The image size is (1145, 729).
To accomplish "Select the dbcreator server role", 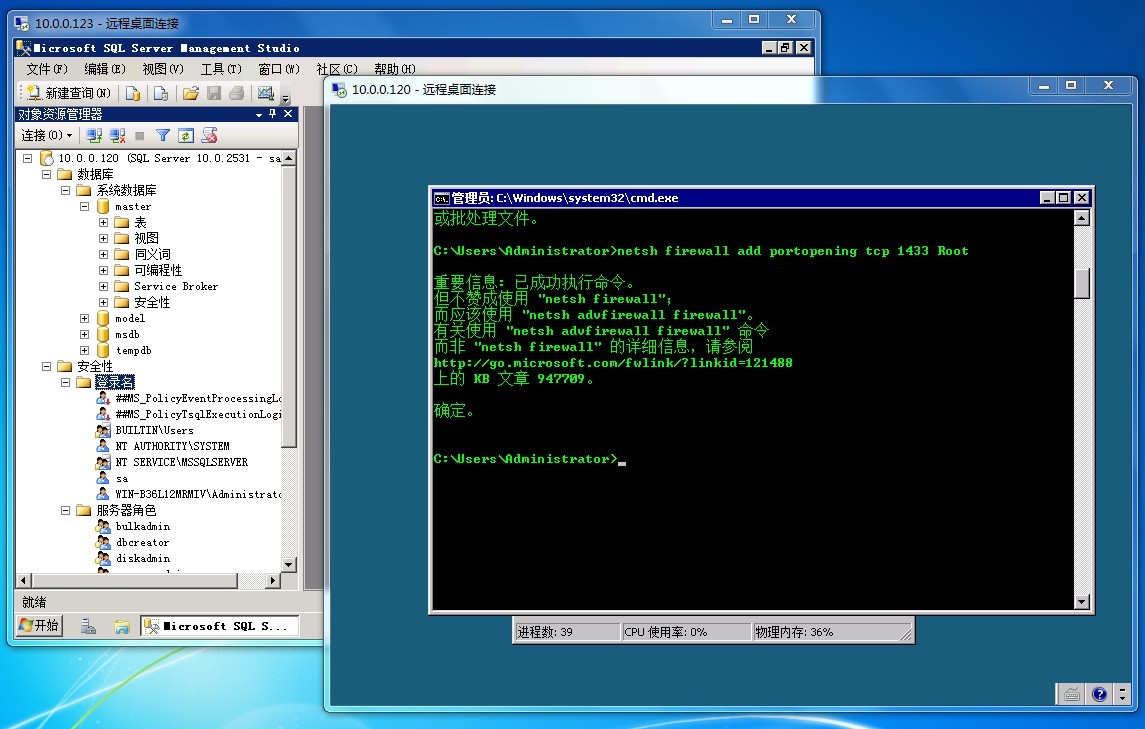I will point(142,543).
